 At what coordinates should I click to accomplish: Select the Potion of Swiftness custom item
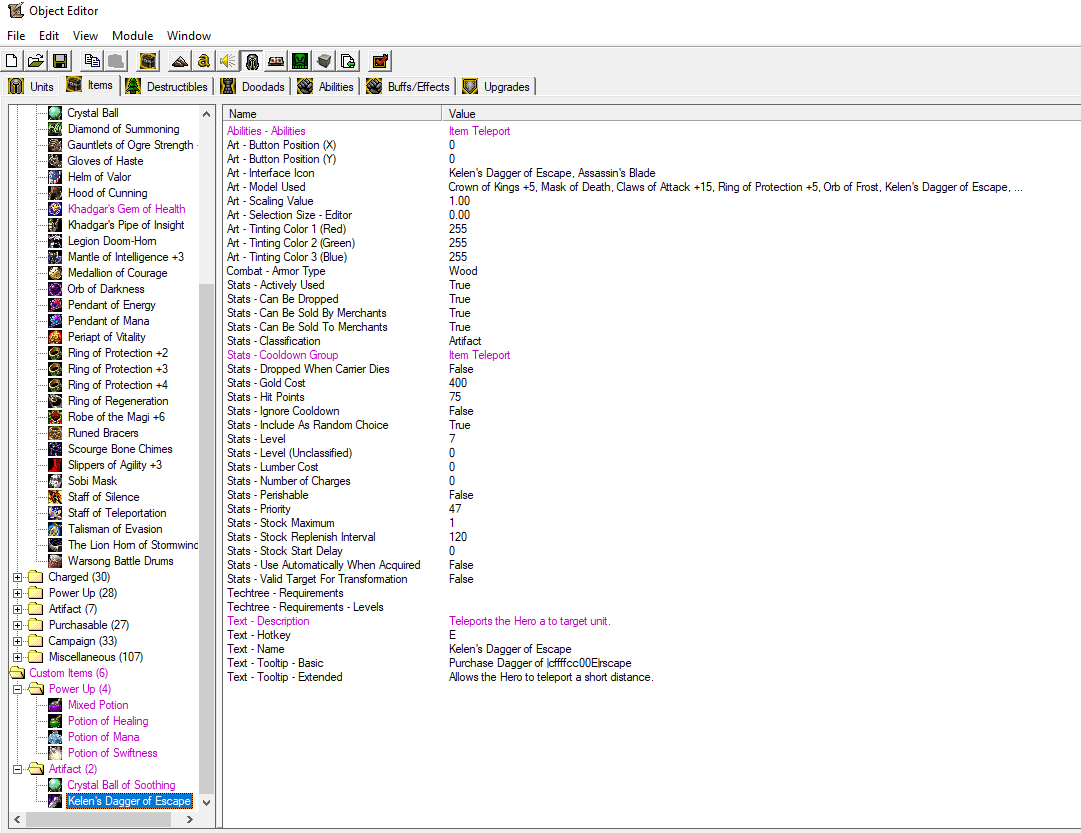112,753
